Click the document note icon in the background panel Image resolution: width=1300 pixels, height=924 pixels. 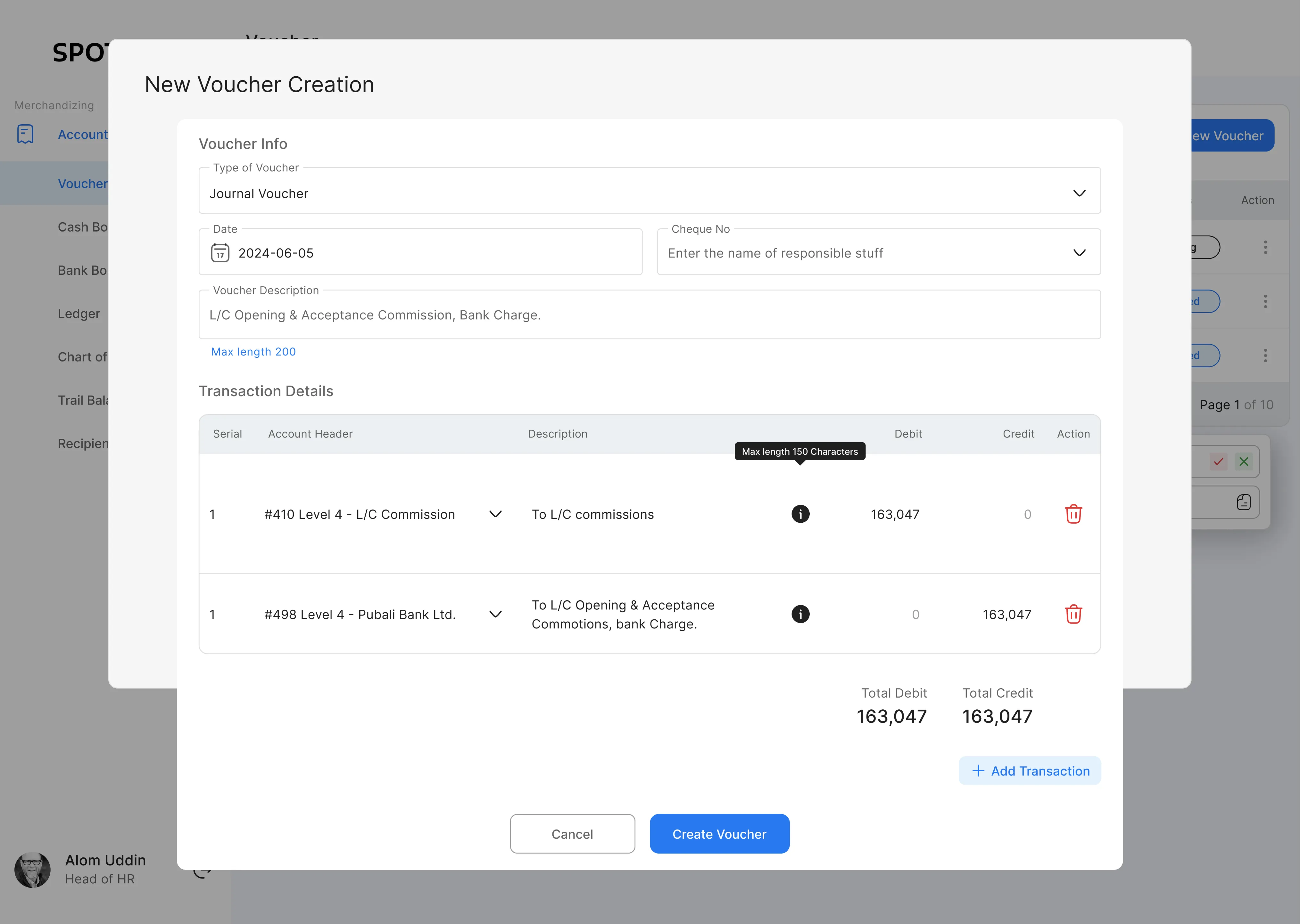point(1244,503)
